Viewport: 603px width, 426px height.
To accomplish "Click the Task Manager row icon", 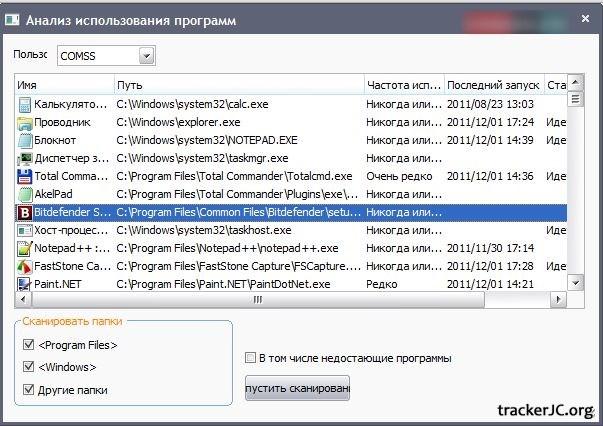I will click(25, 158).
